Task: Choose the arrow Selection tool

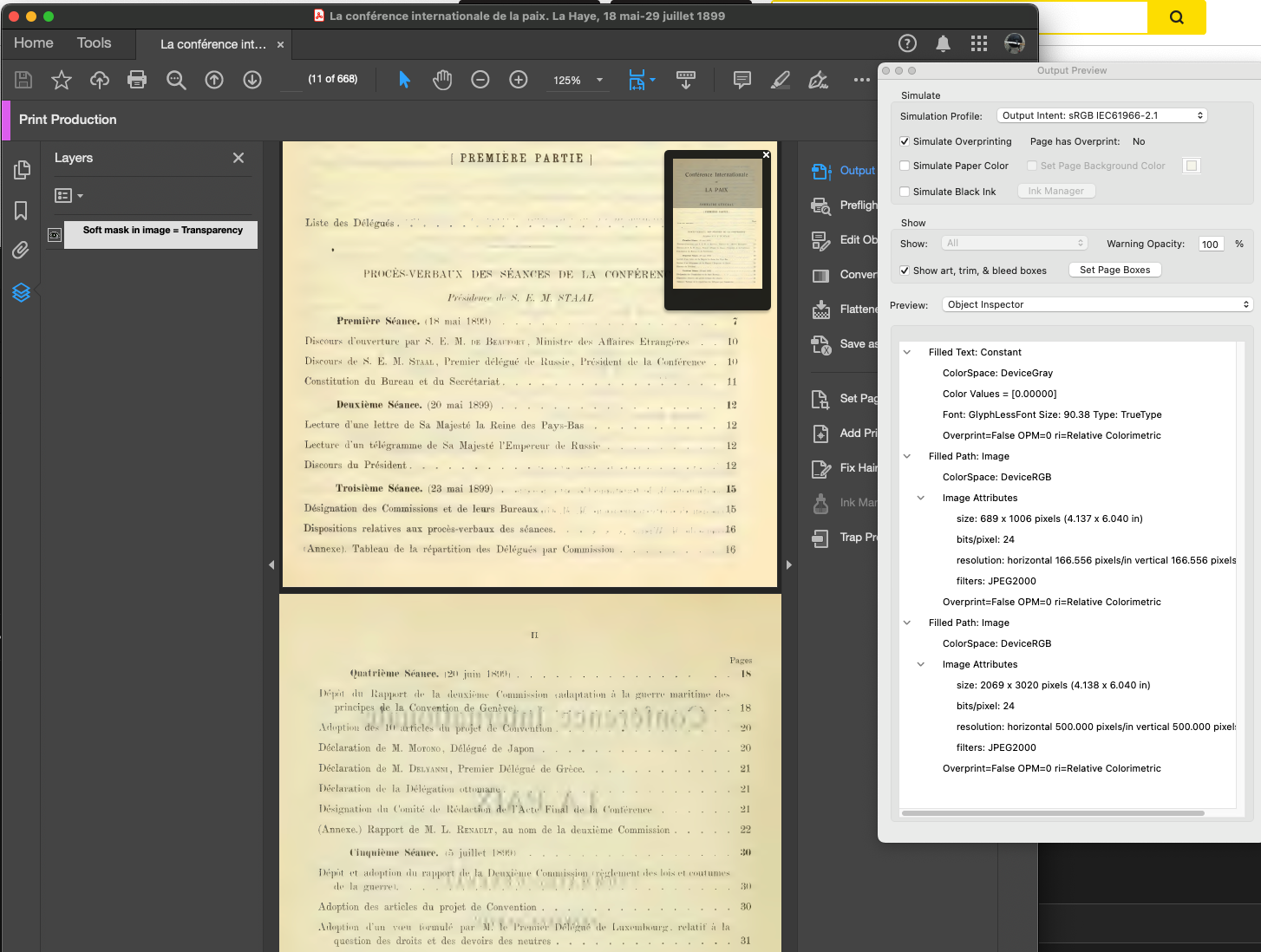Action: click(404, 80)
